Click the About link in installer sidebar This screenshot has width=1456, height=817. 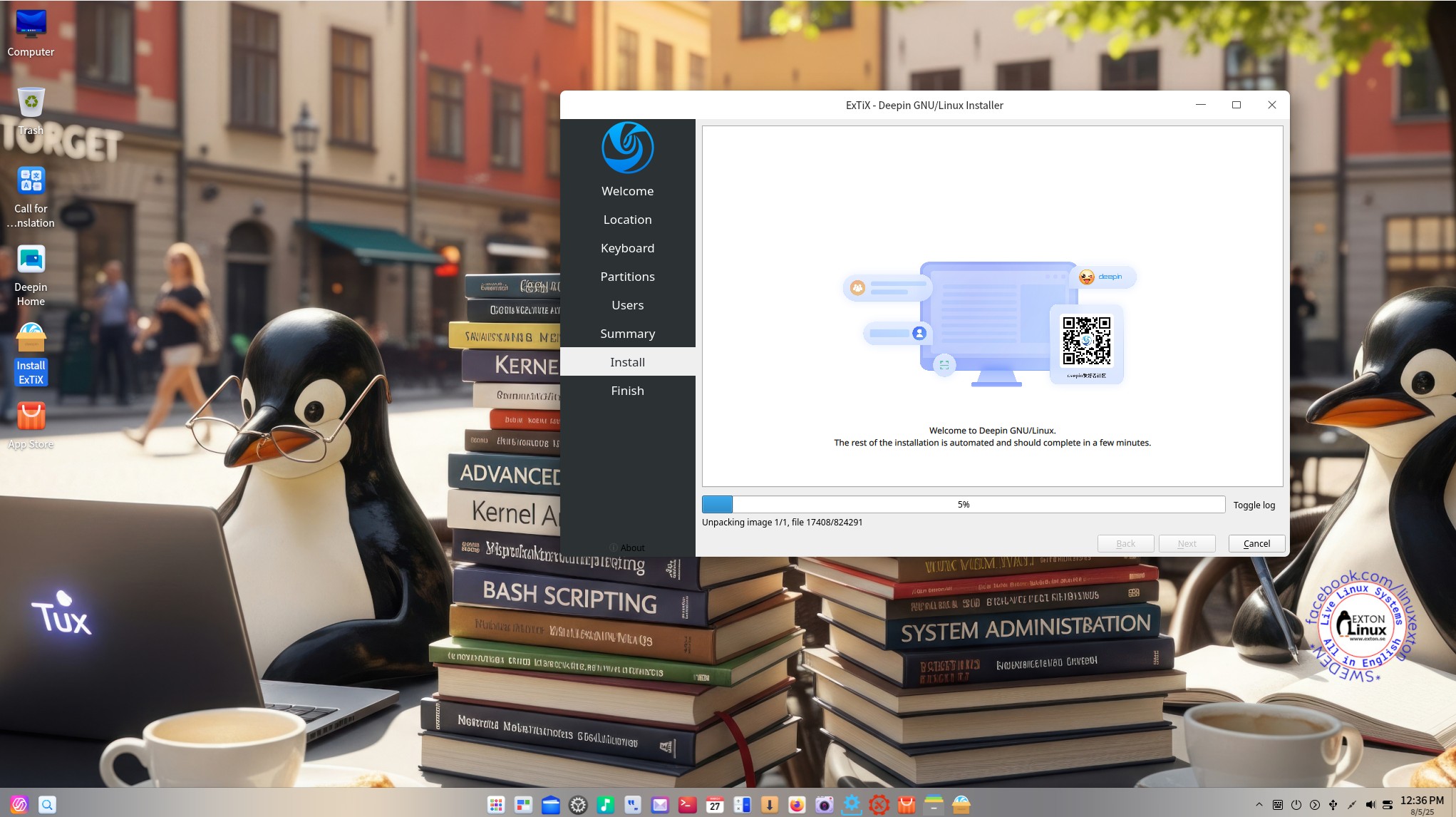click(x=627, y=548)
